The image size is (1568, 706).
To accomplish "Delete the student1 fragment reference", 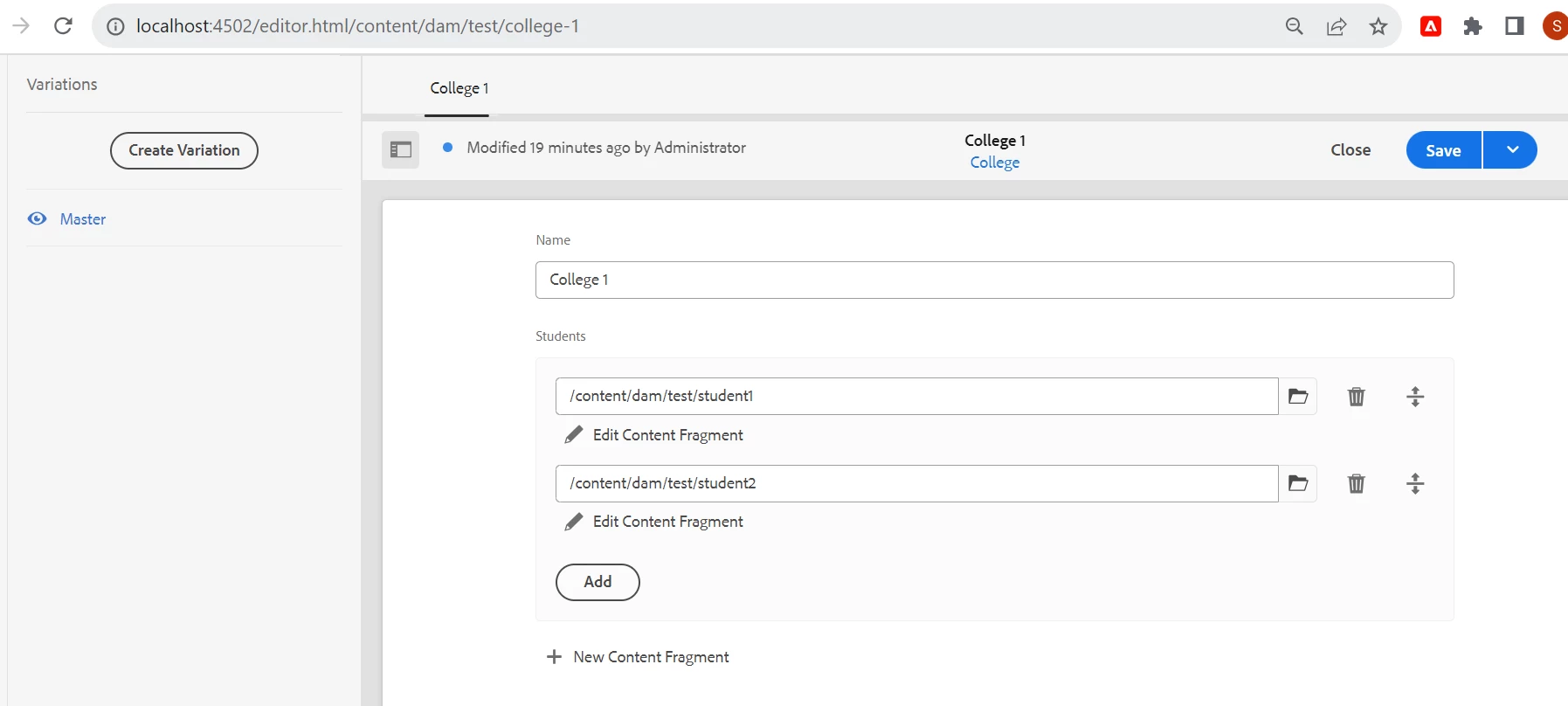I will click(1356, 397).
